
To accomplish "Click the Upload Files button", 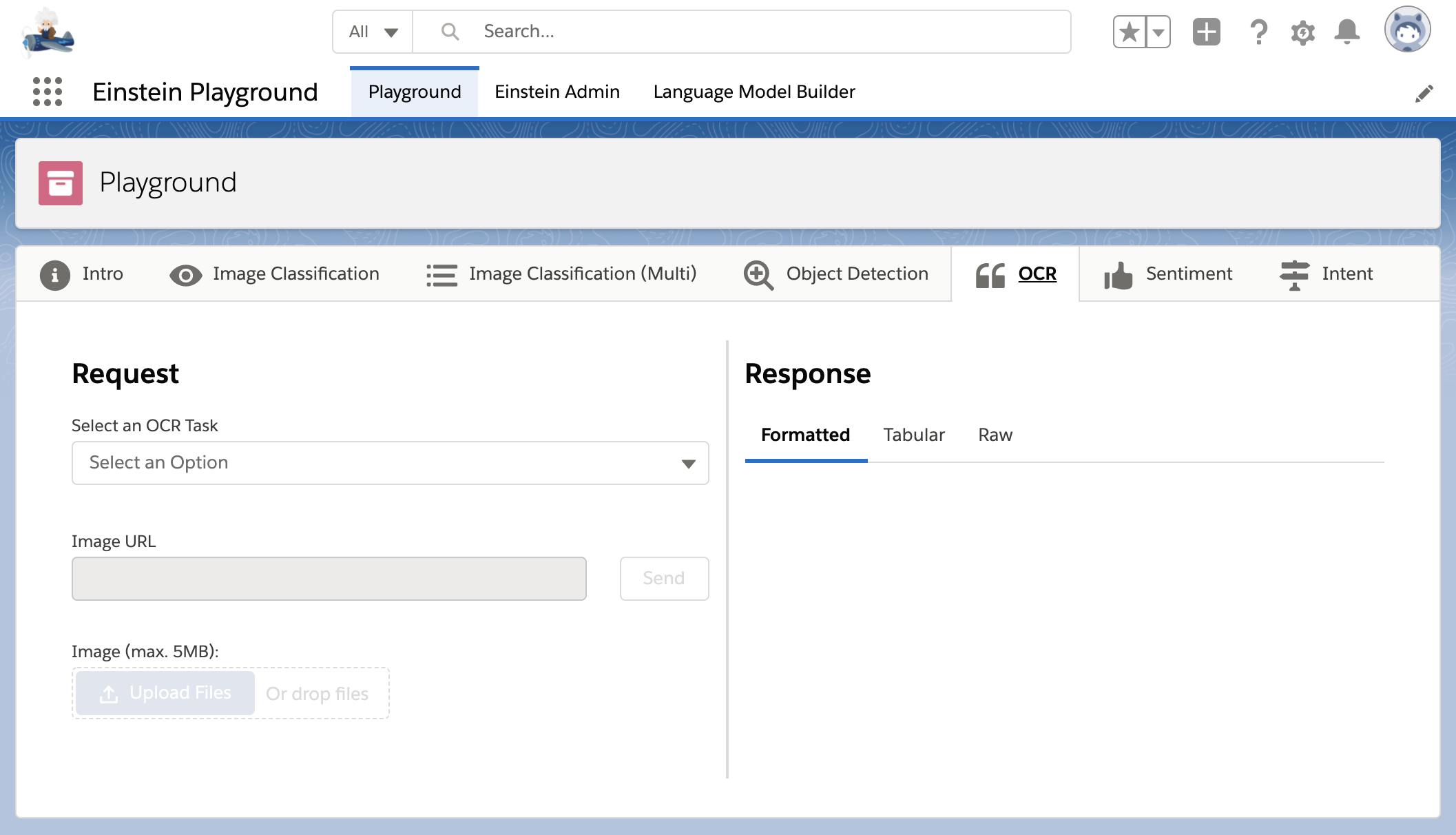I will pos(165,693).
